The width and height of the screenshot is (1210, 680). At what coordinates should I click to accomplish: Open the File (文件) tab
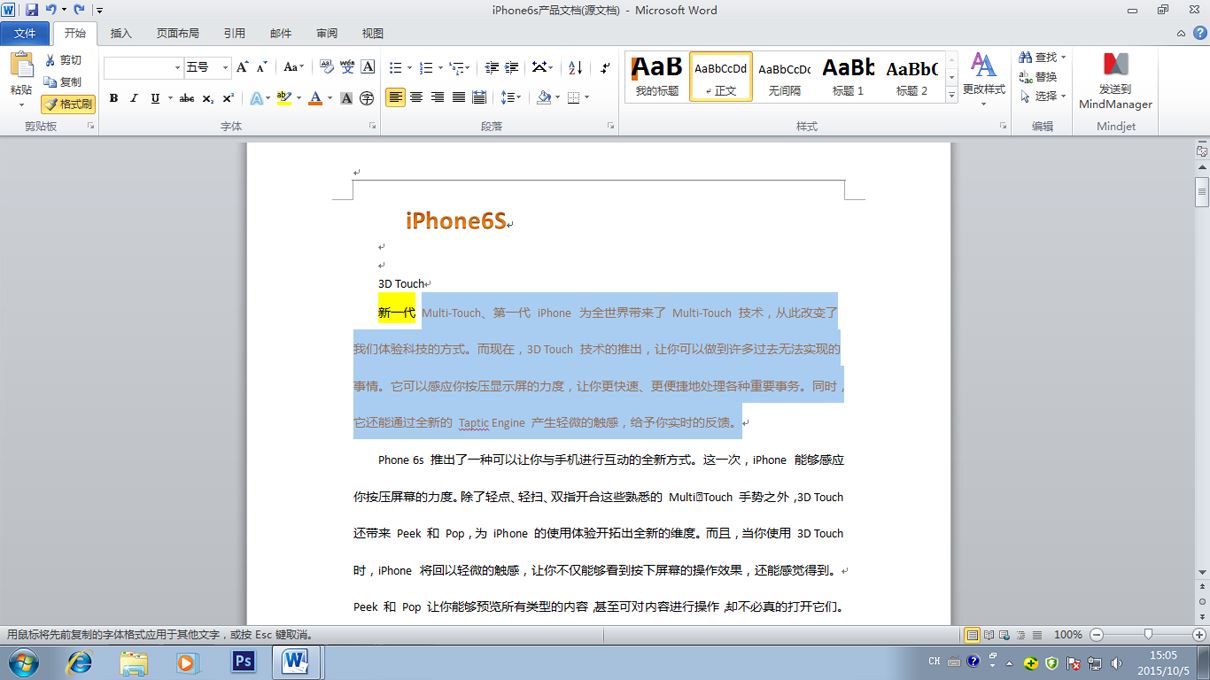[25, 33]
